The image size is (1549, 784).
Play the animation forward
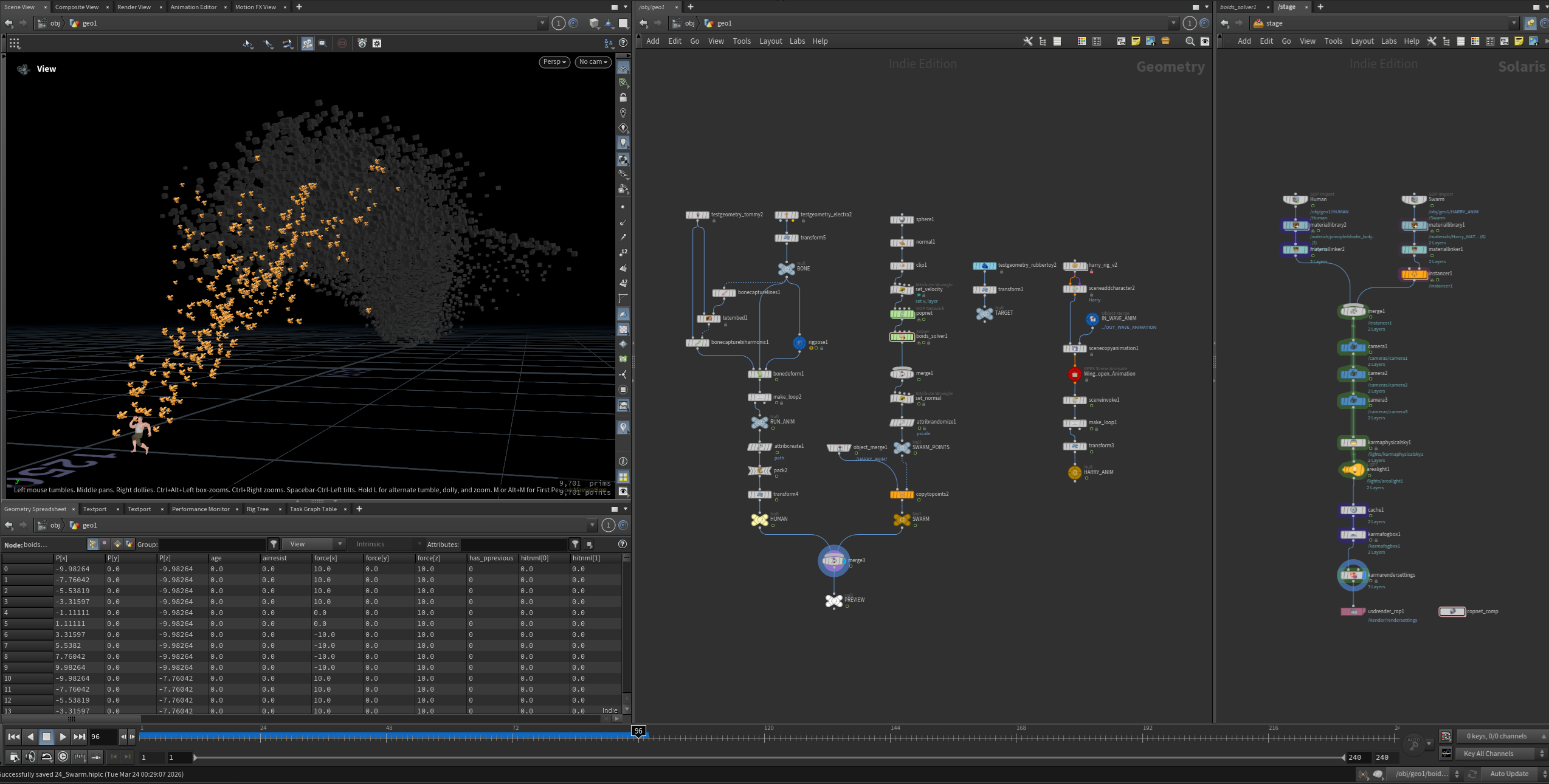63,737
